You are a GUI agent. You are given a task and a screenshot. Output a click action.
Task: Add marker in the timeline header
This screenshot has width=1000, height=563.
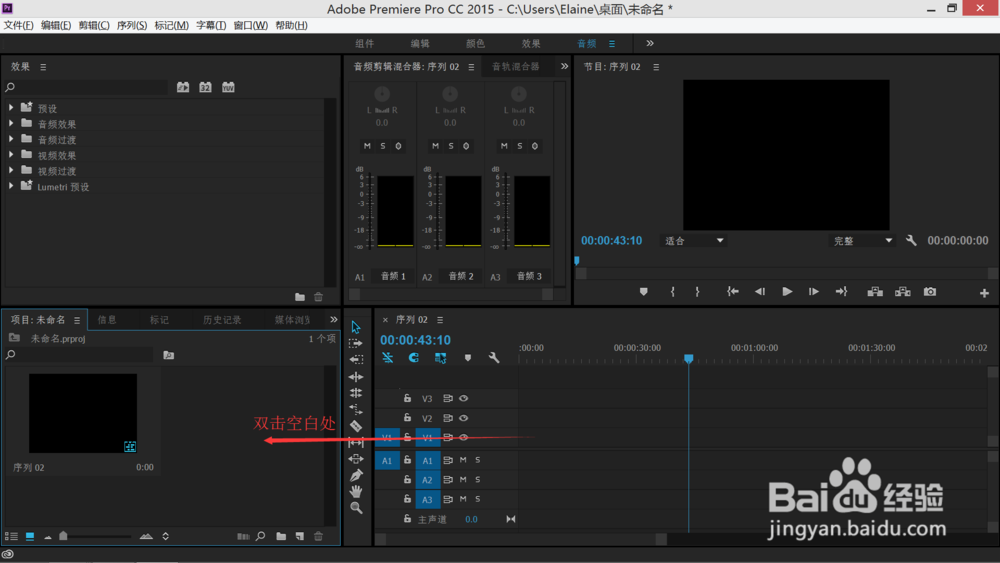pos(467,358)
